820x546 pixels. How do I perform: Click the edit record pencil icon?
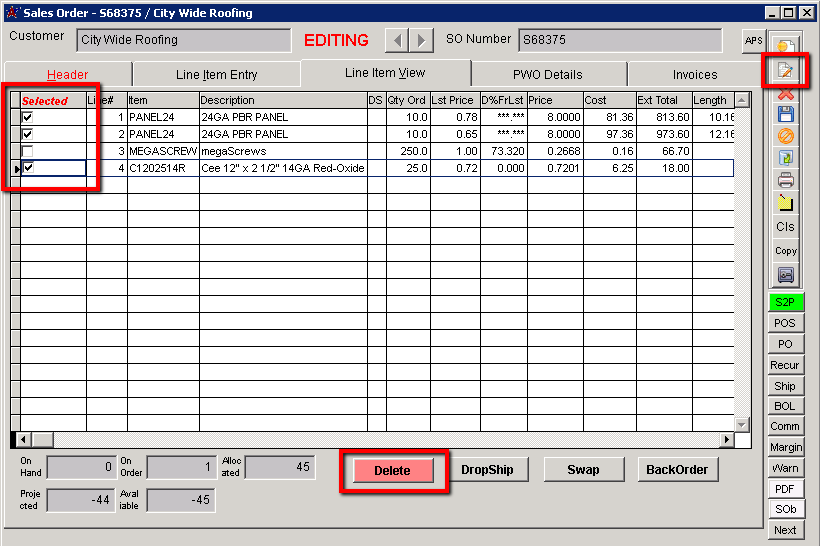coord(786,71)
